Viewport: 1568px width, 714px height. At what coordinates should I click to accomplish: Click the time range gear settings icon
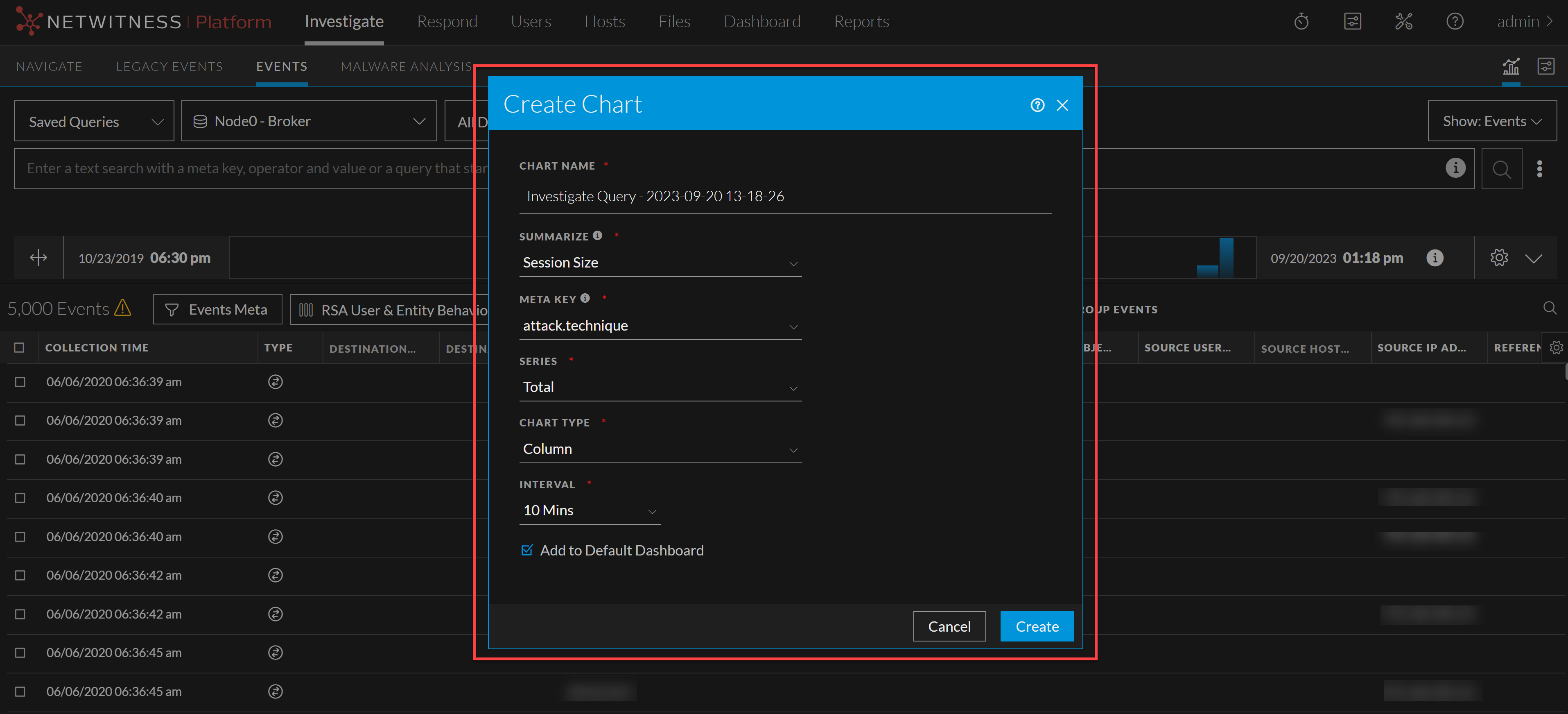click(x=1499, y=258)
